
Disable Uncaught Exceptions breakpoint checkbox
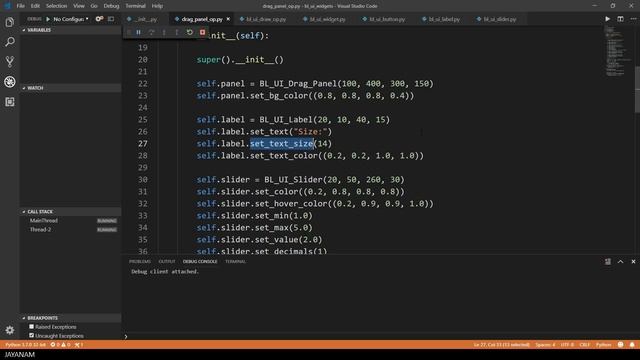31,336
